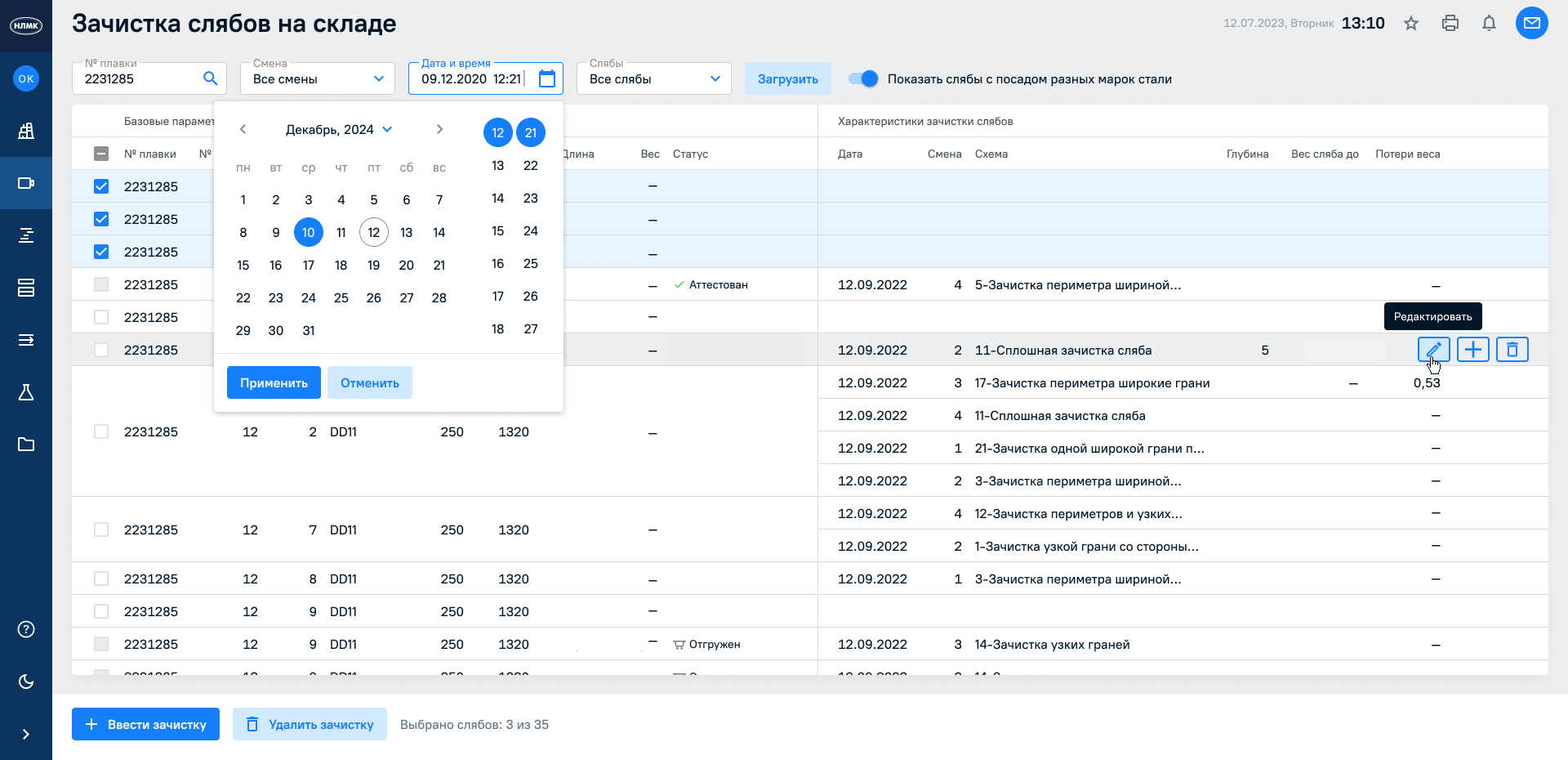Click scheme 21-Зачистка одной широкой грани

(x=1090, y=448)
